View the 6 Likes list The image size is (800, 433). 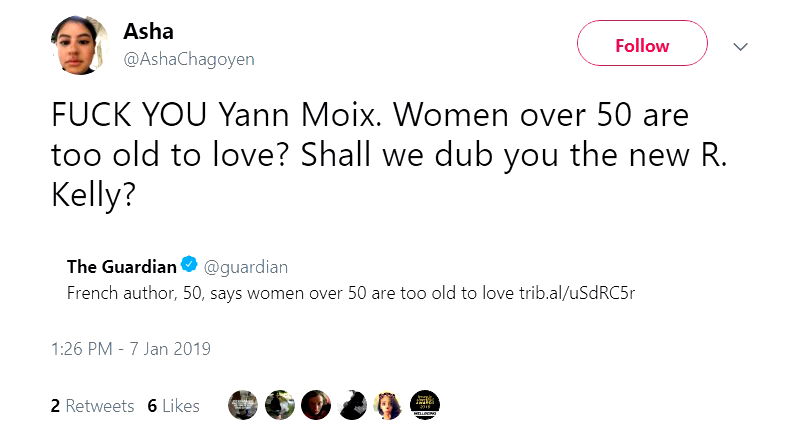[x=174, y=406]
